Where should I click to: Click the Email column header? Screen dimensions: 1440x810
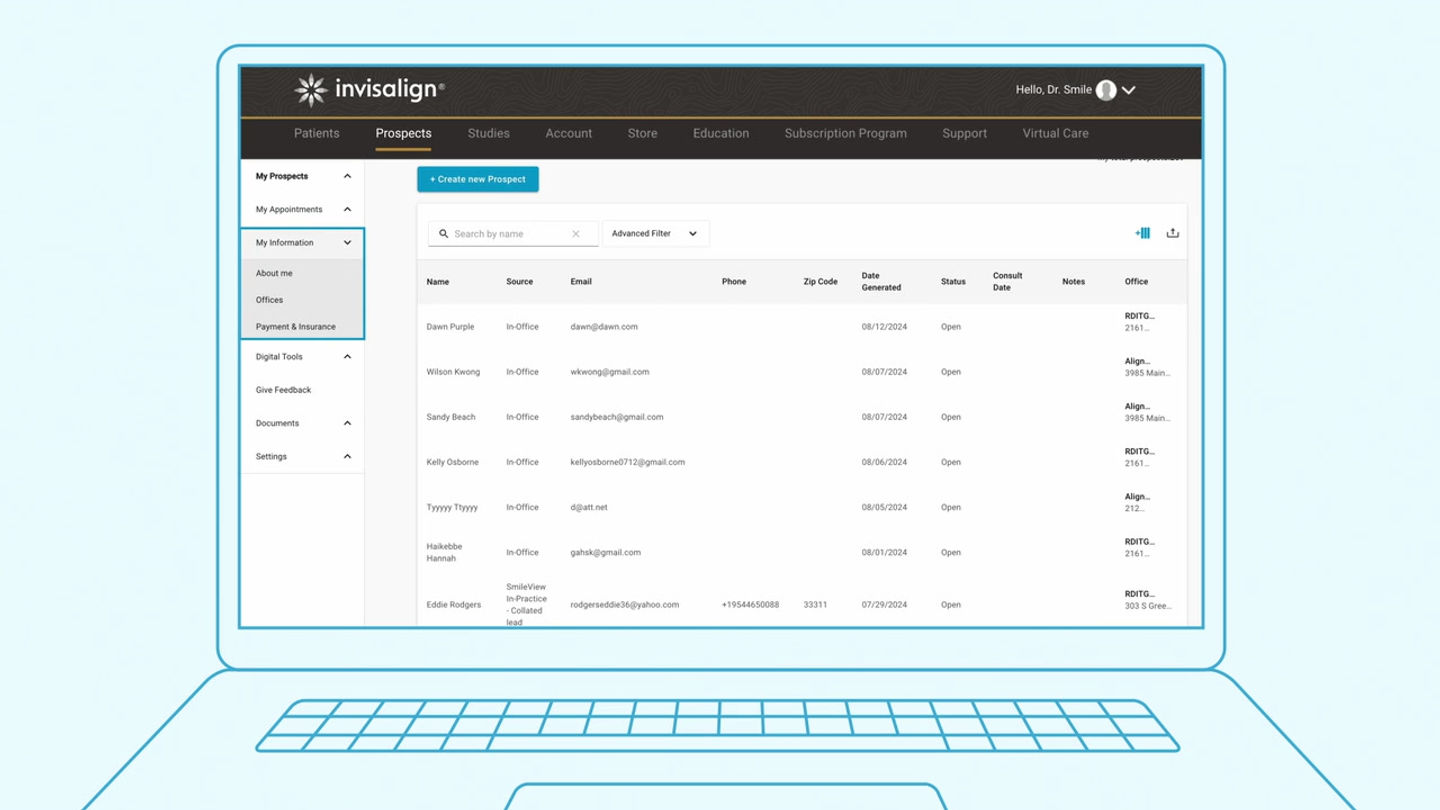tap(581, 282)
